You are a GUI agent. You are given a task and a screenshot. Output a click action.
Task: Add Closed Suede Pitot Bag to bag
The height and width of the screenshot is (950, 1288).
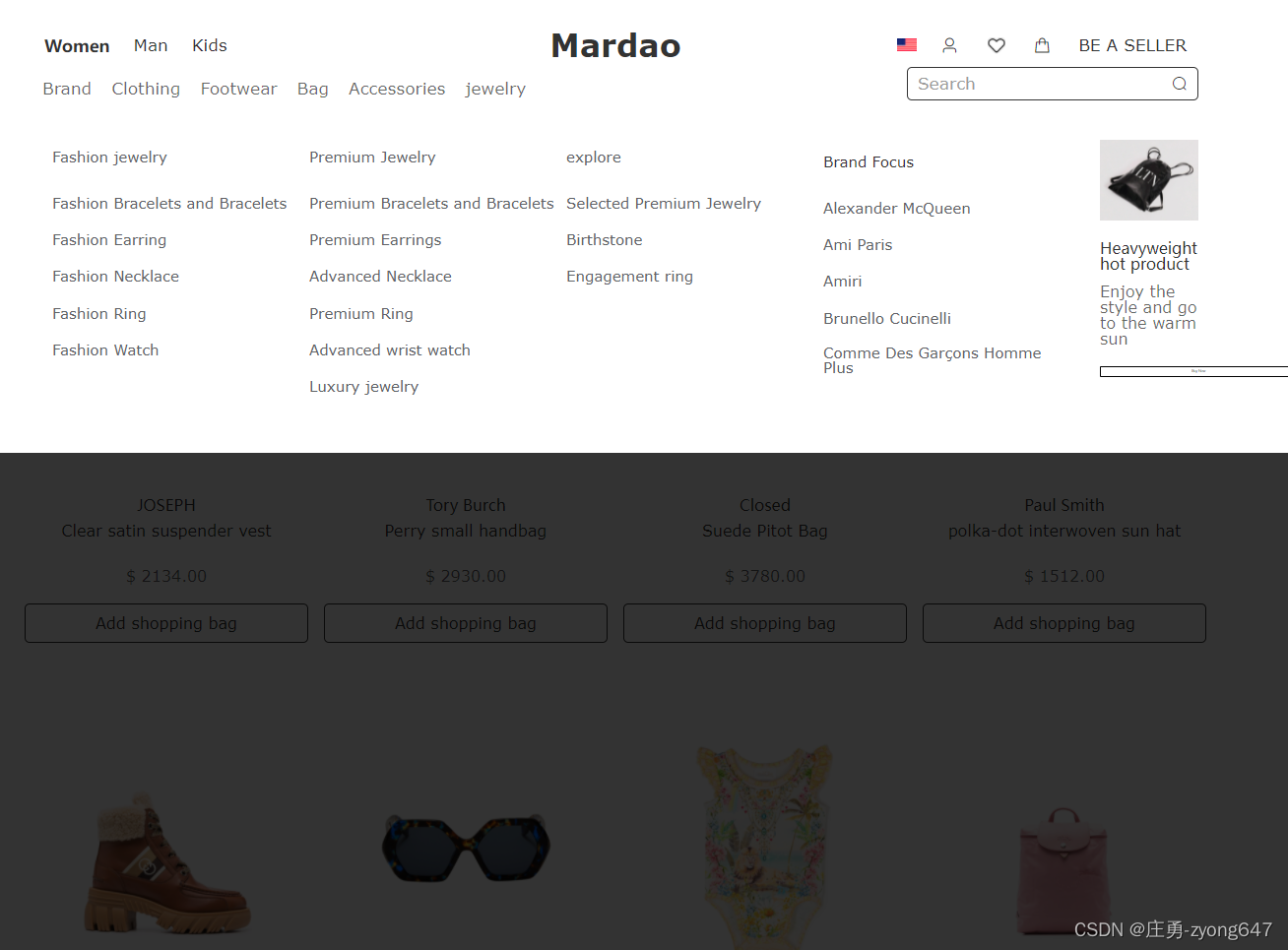[x=765, y=623]
